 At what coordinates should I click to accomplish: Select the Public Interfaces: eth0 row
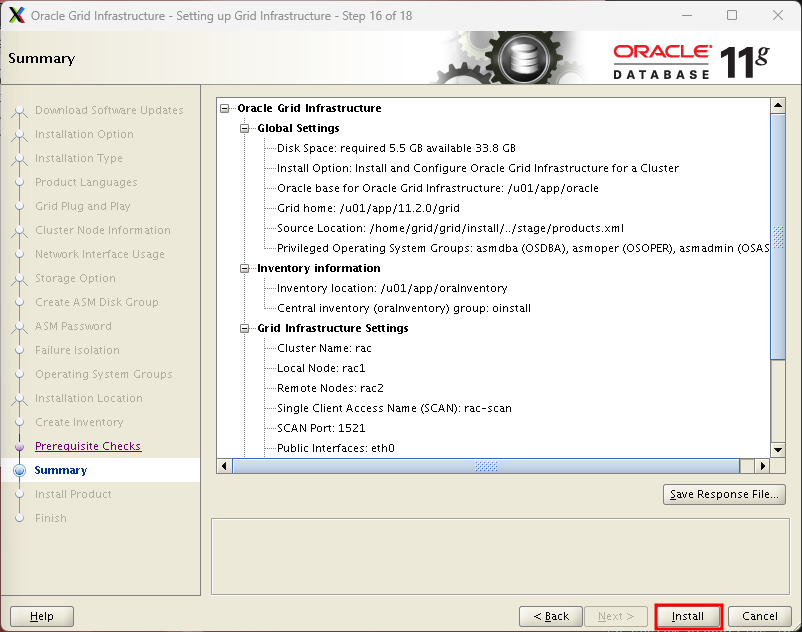(336, 448)
